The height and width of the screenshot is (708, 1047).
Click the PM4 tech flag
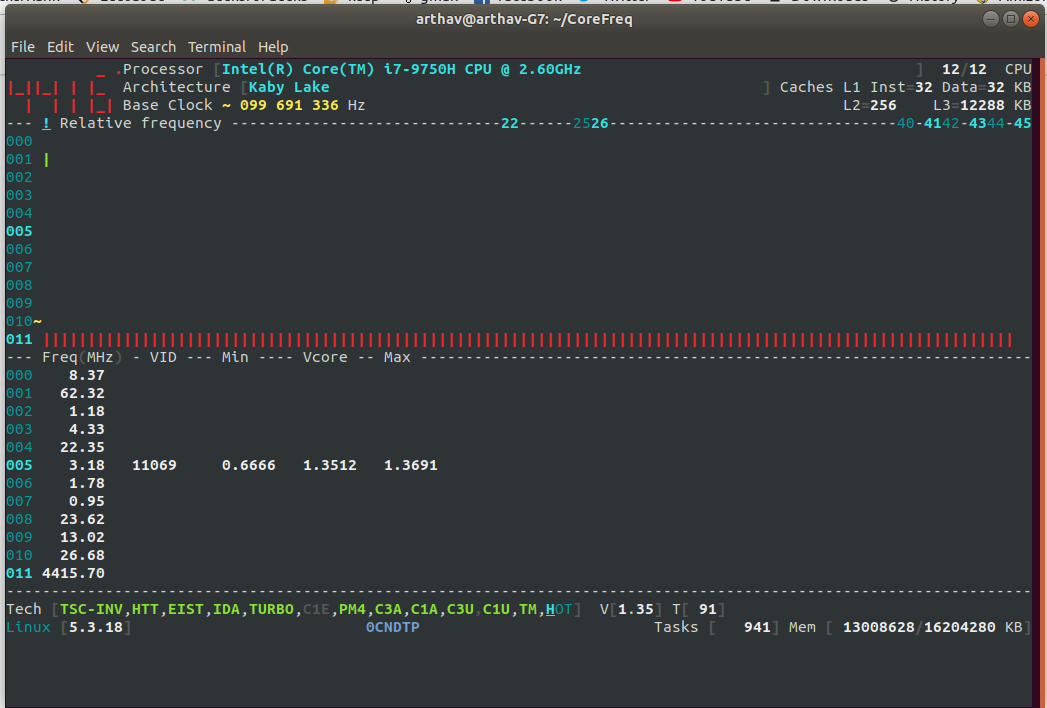coord(352,609)
